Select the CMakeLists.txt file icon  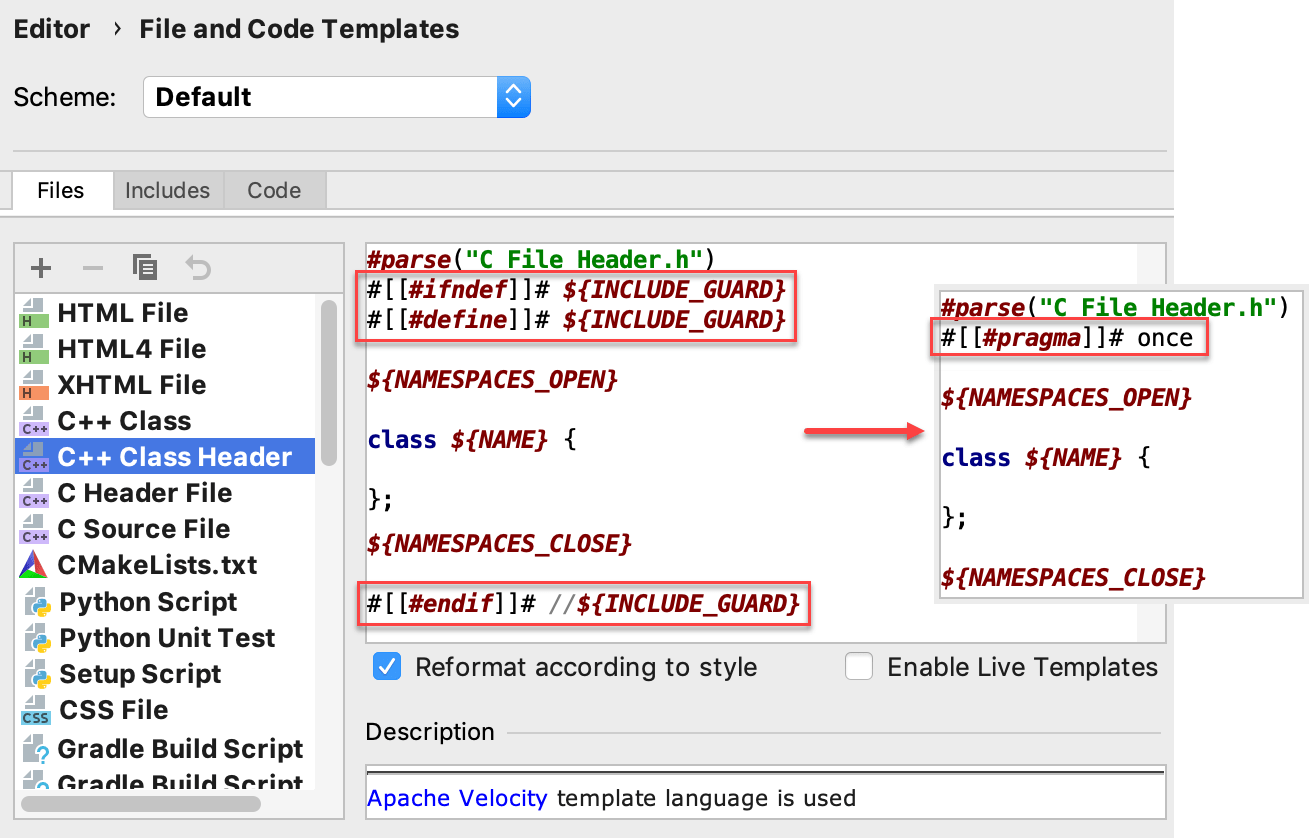pyautogui.click(x=33, y=565)
